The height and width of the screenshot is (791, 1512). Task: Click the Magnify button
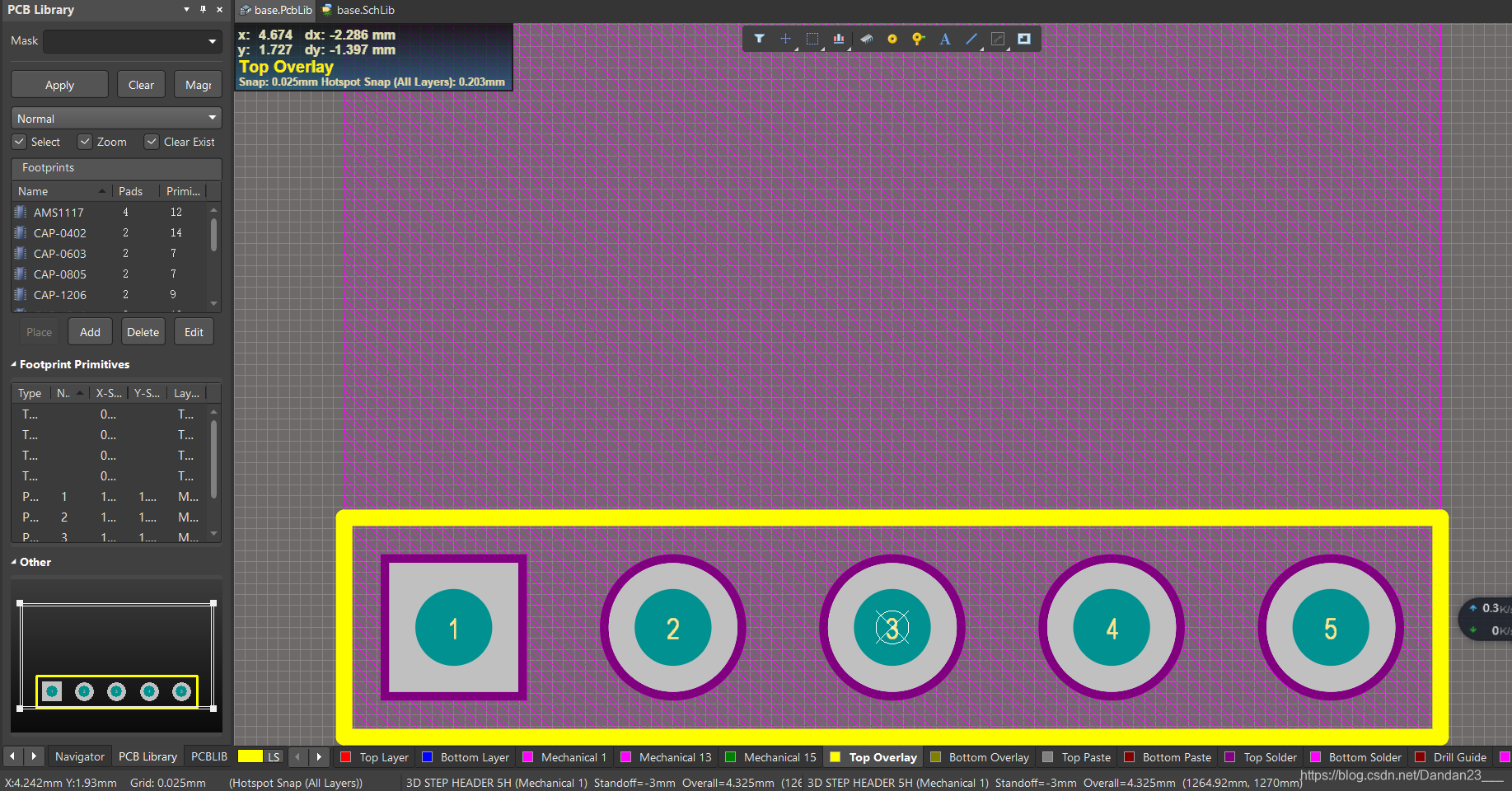[x=198, y=85]
